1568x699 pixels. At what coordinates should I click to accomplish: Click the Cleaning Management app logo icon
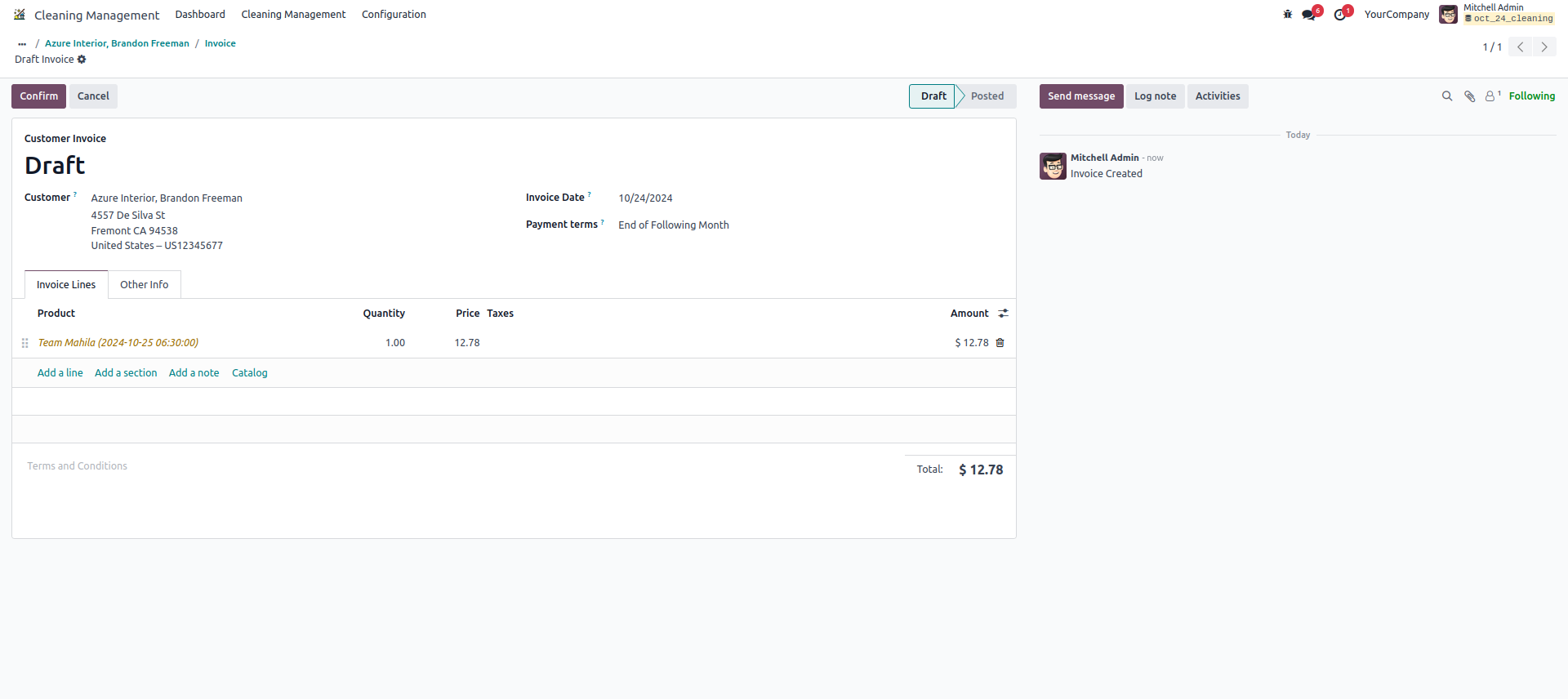[20, 15]
